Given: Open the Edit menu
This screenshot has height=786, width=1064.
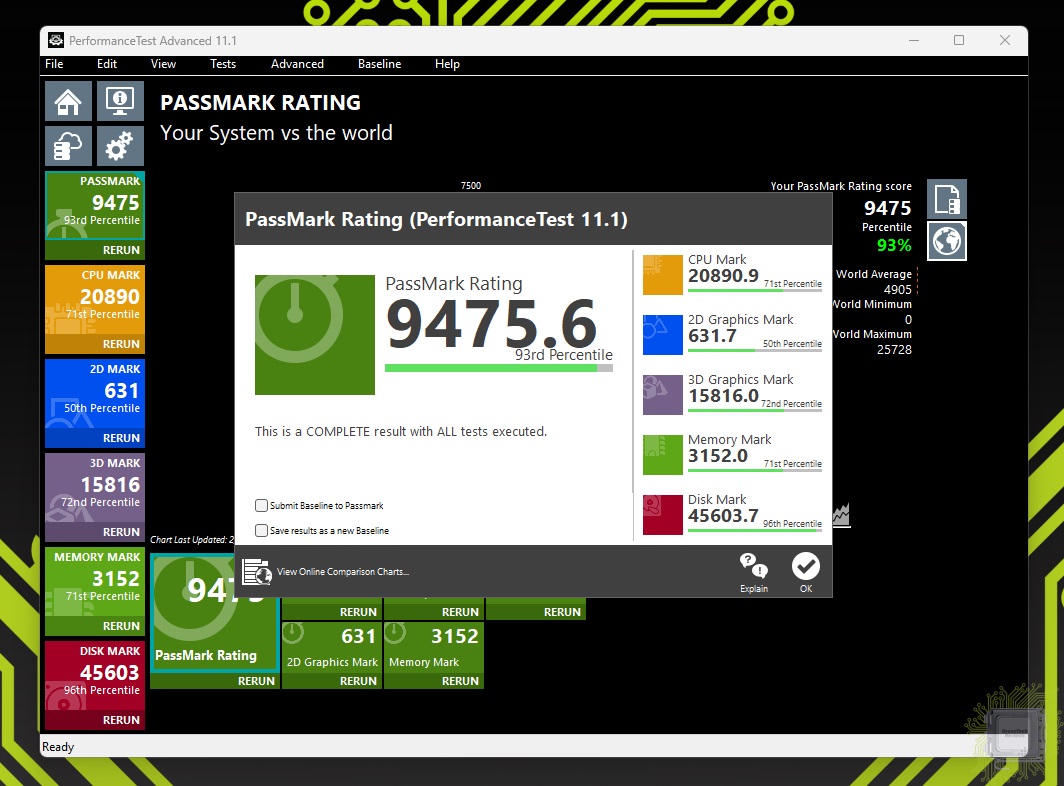Looking at the screenshot, I should tap(107, 64).
